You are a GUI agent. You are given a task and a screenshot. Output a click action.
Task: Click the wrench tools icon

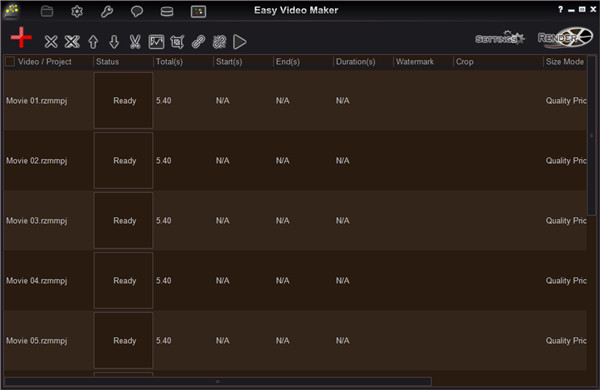pyautogui.click(x=107, y=11)
